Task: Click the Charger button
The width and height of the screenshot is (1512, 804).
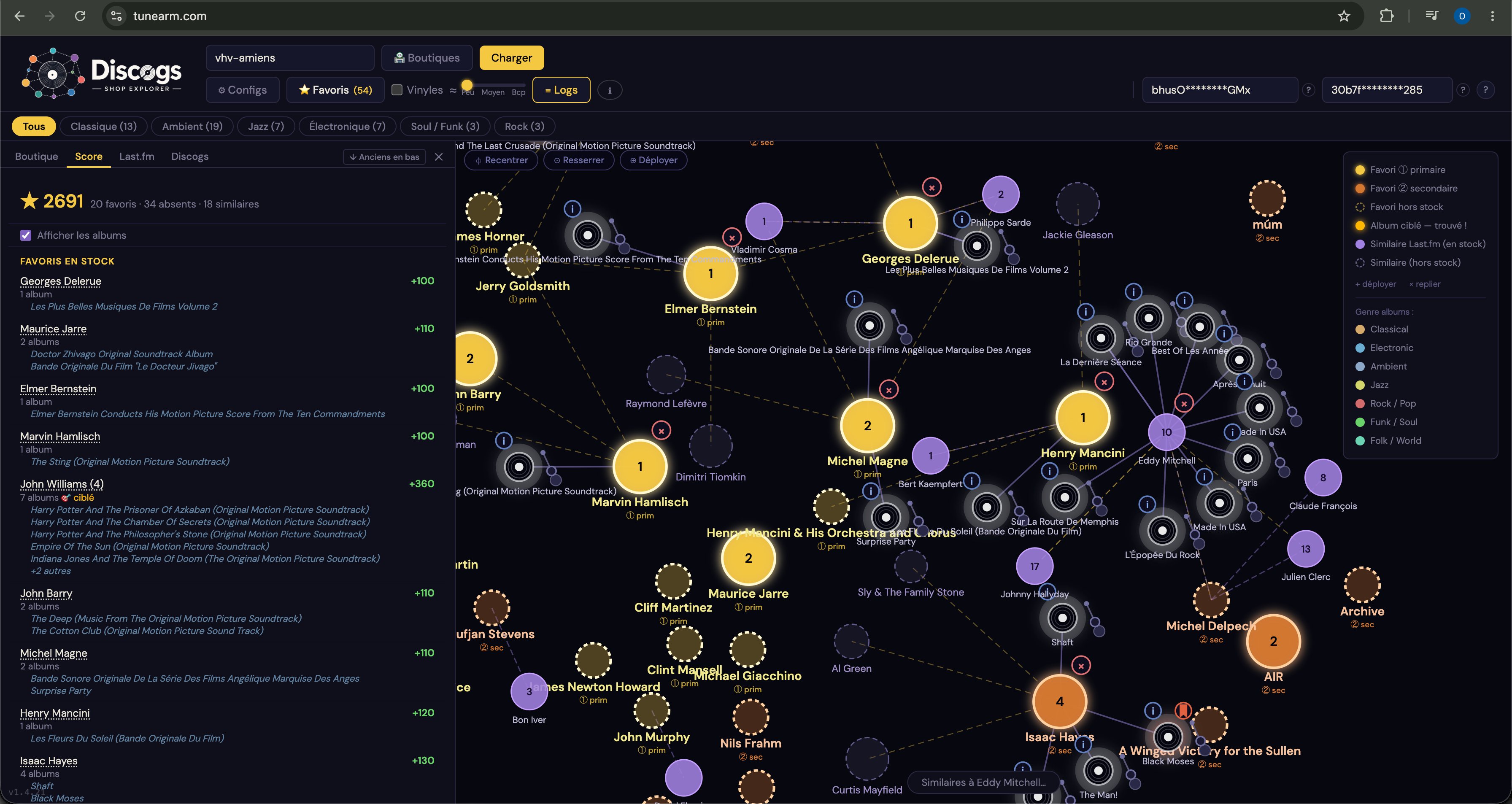Action: point(511,57)
